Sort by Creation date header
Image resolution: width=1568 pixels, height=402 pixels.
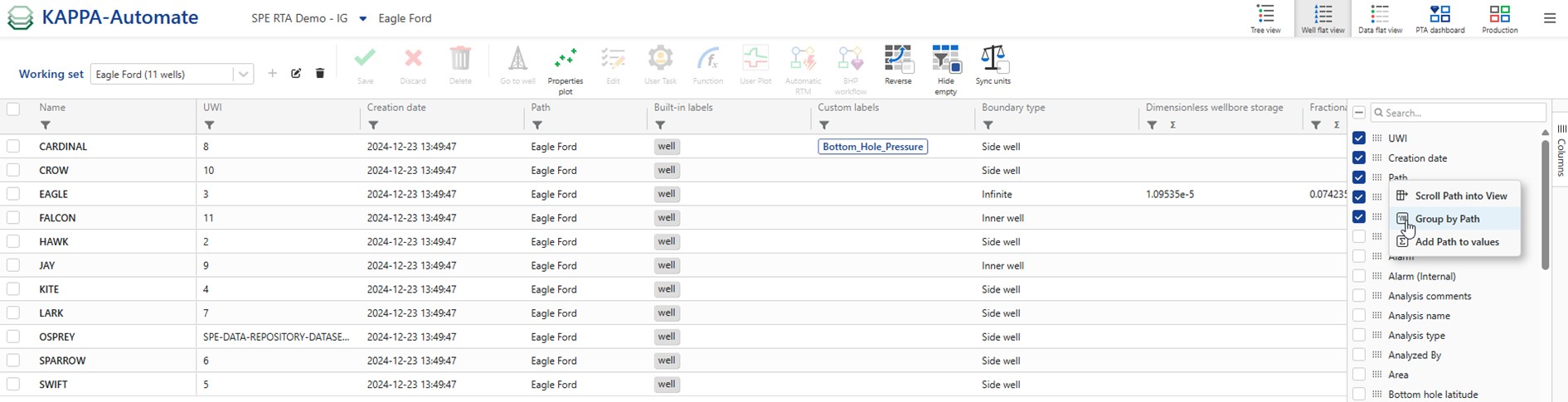click(x=396, y=108)
